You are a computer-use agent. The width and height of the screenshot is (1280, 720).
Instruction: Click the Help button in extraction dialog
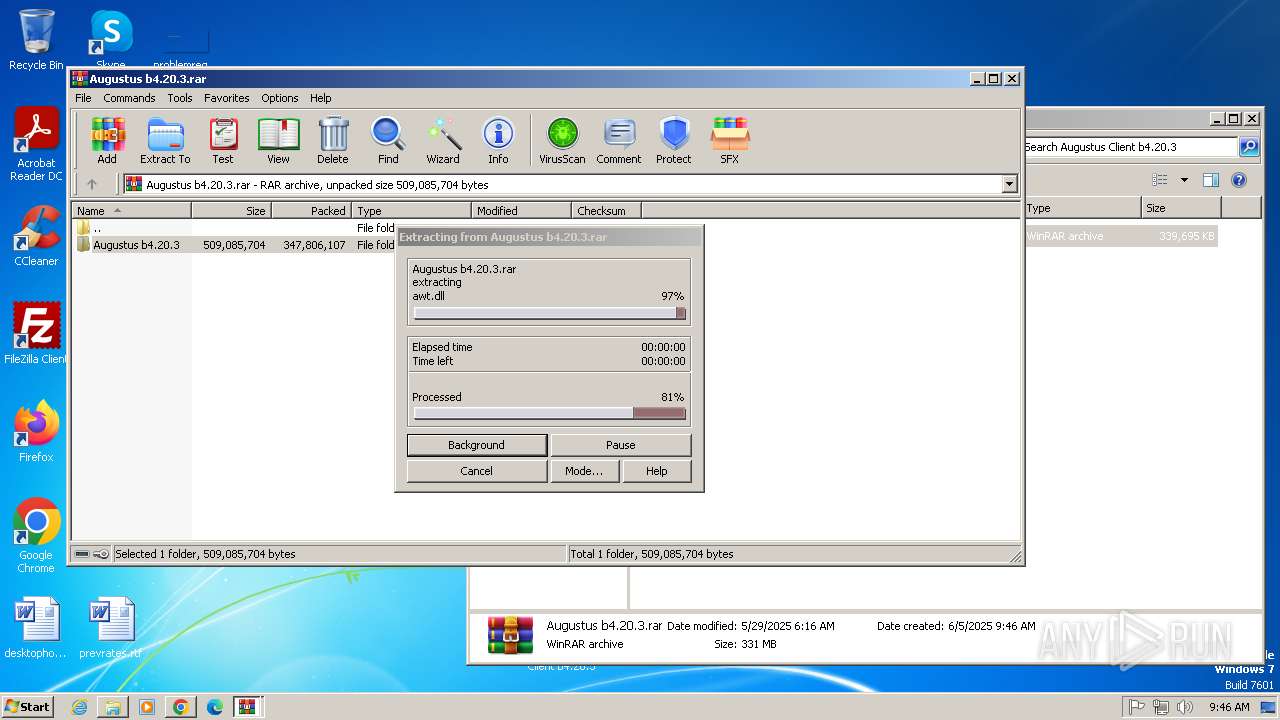[657, 471]
